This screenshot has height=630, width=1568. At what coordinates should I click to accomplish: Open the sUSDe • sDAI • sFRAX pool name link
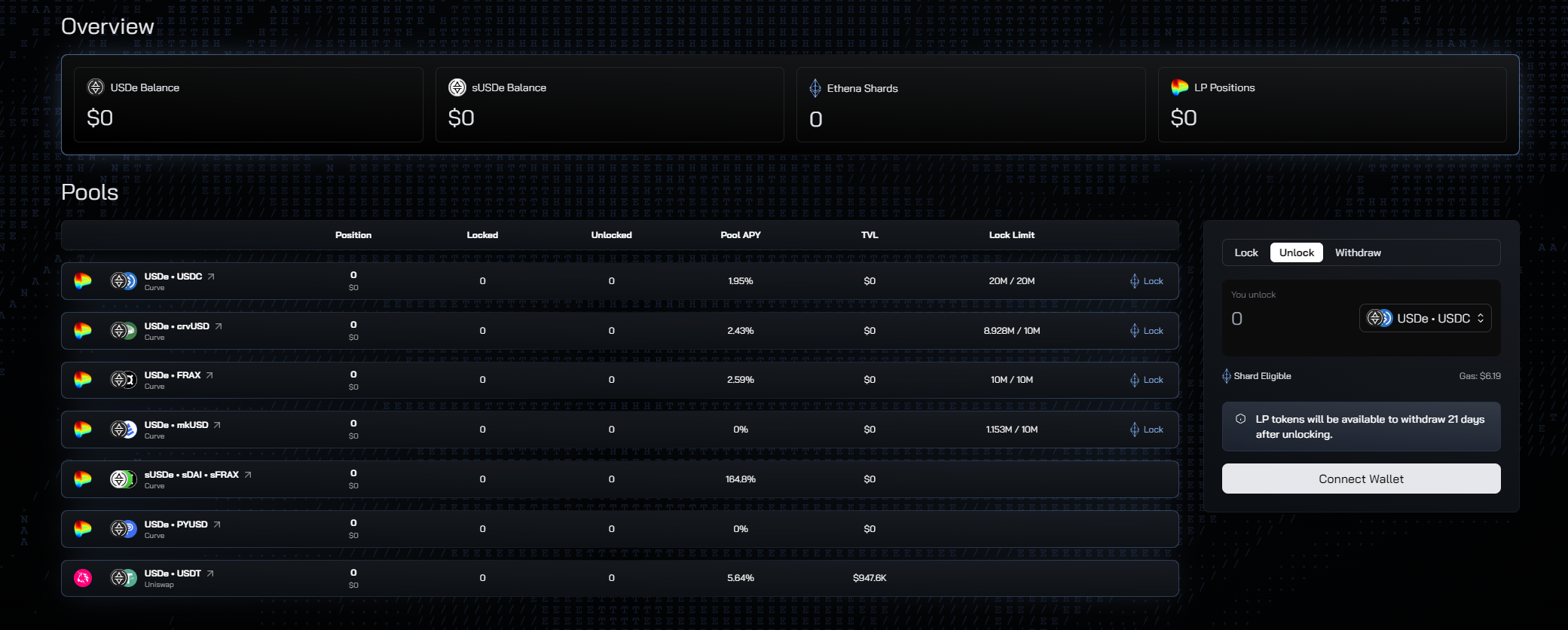coord(191,475)
